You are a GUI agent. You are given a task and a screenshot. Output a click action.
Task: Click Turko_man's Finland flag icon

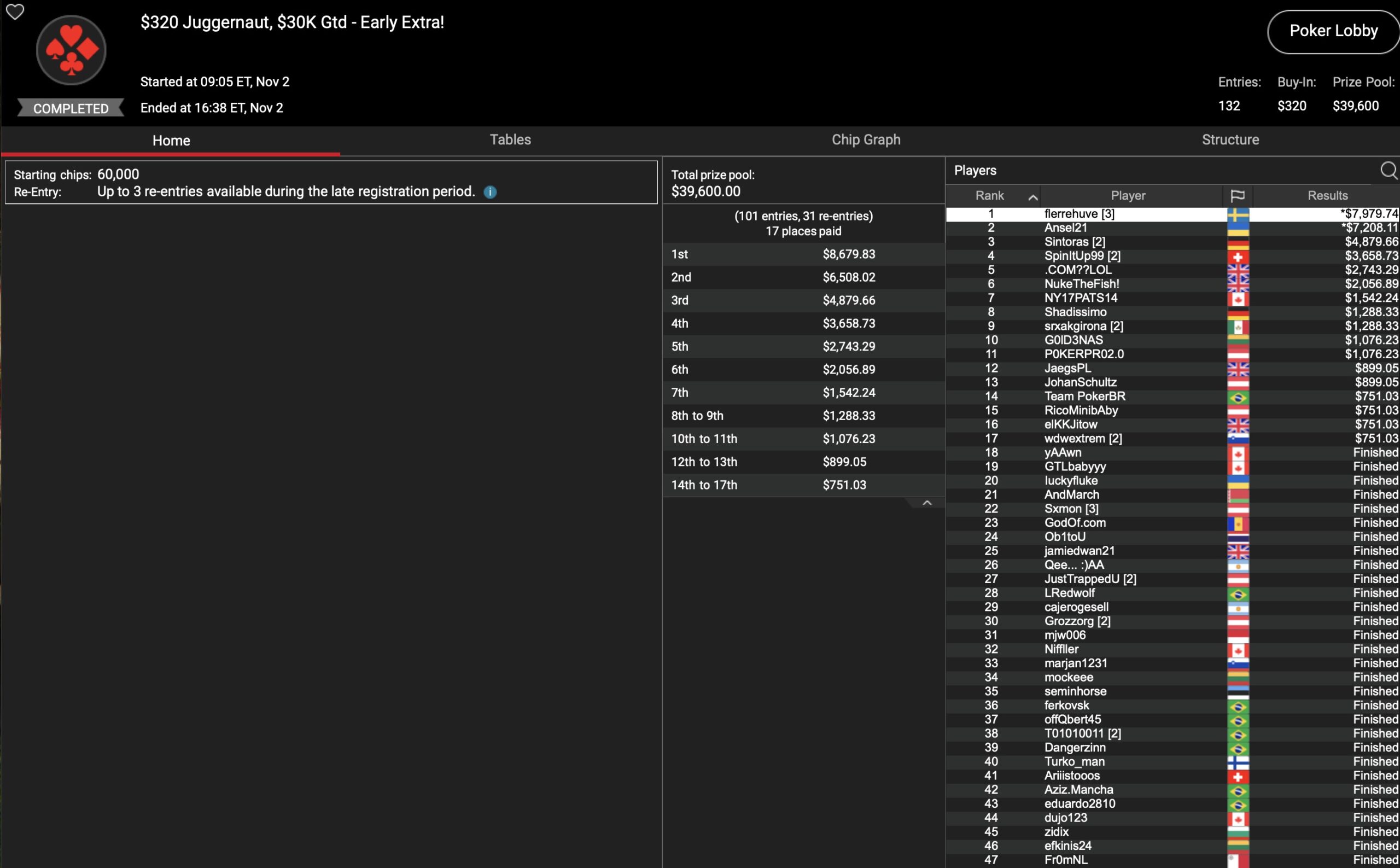pyautogui.click(x=1238, y=762)
